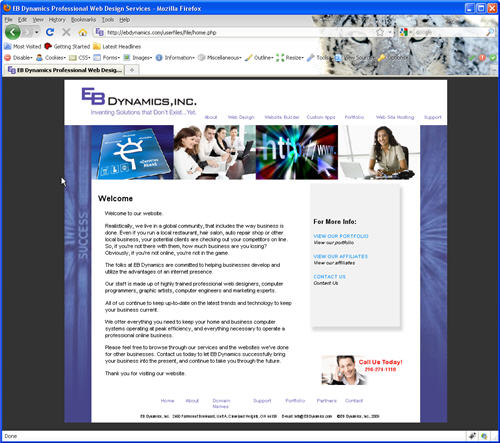Screen dimensions: 500x443
Task: Open the Most Visited bookmarks folder
Action: (22, 46)
